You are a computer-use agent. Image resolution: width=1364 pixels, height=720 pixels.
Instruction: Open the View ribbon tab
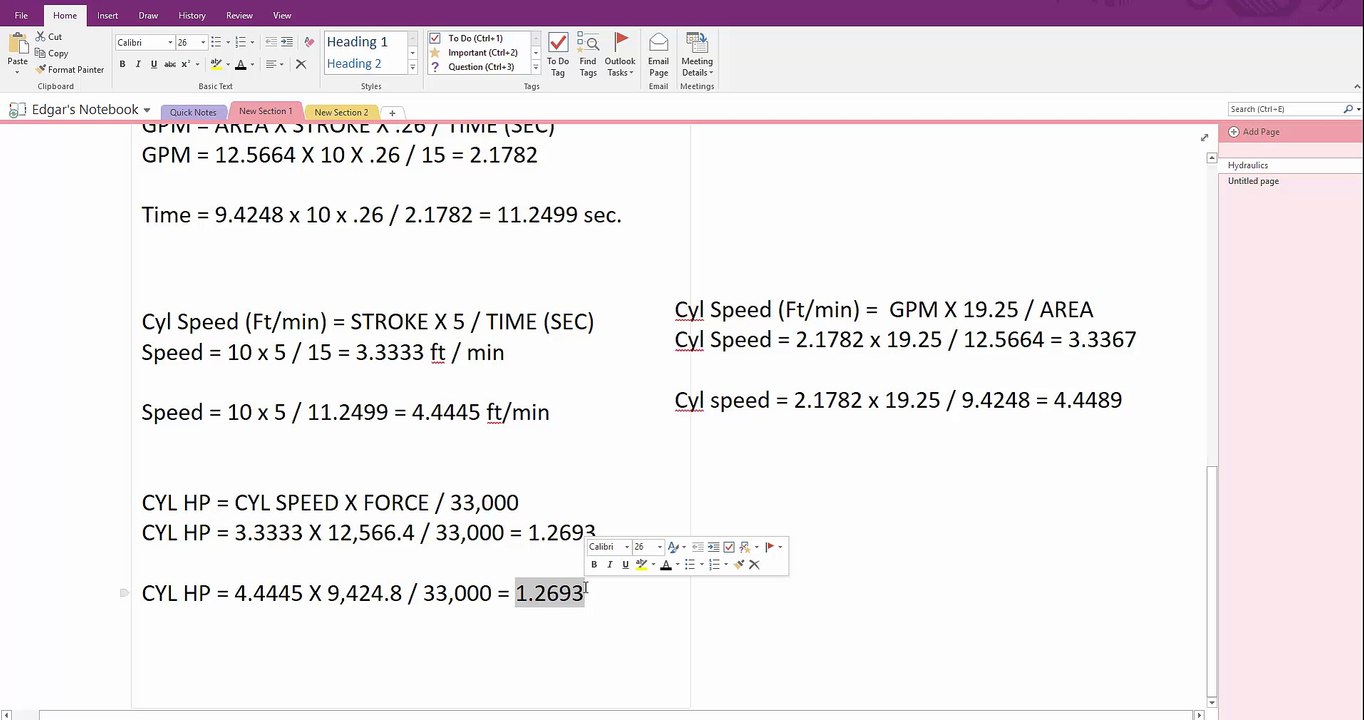tap(282, 15)
